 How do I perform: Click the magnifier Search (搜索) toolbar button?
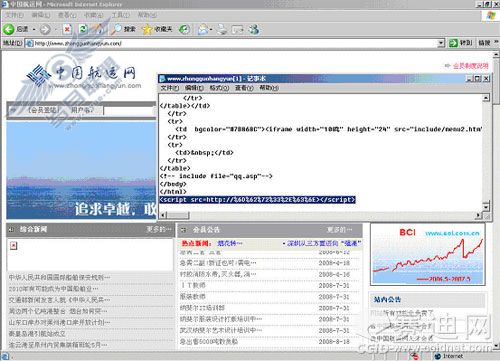(123, 30)
